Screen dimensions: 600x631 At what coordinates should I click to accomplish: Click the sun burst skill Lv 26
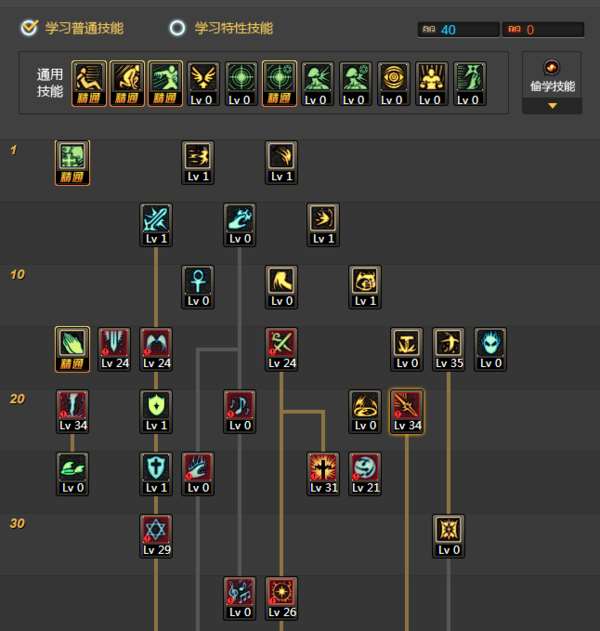282,598
